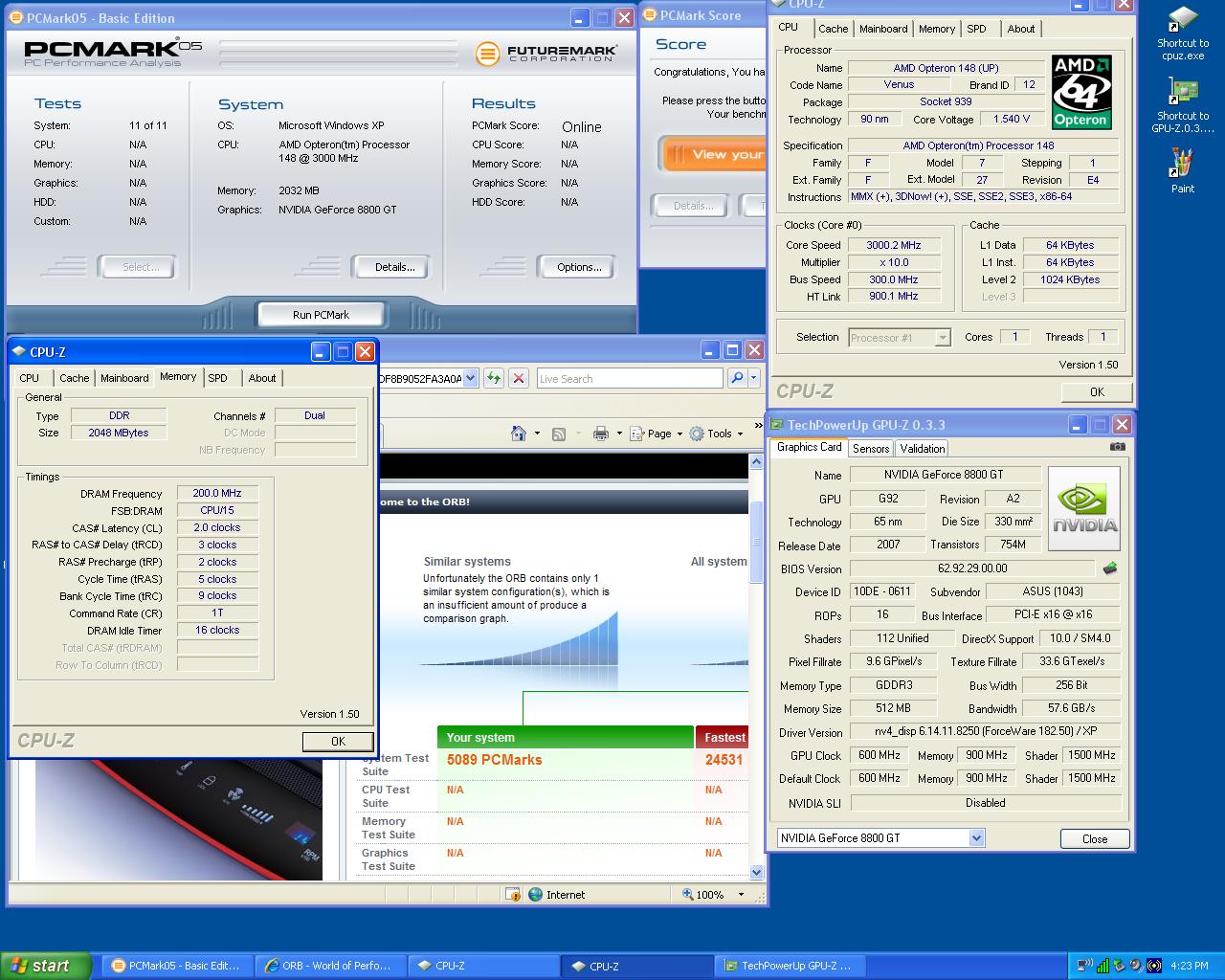Image resolution: width=1225 pixels, height=980 pixels.
Task: Click TechPowerUp GPU-Z taskbar button
Action: pos(792,966)
